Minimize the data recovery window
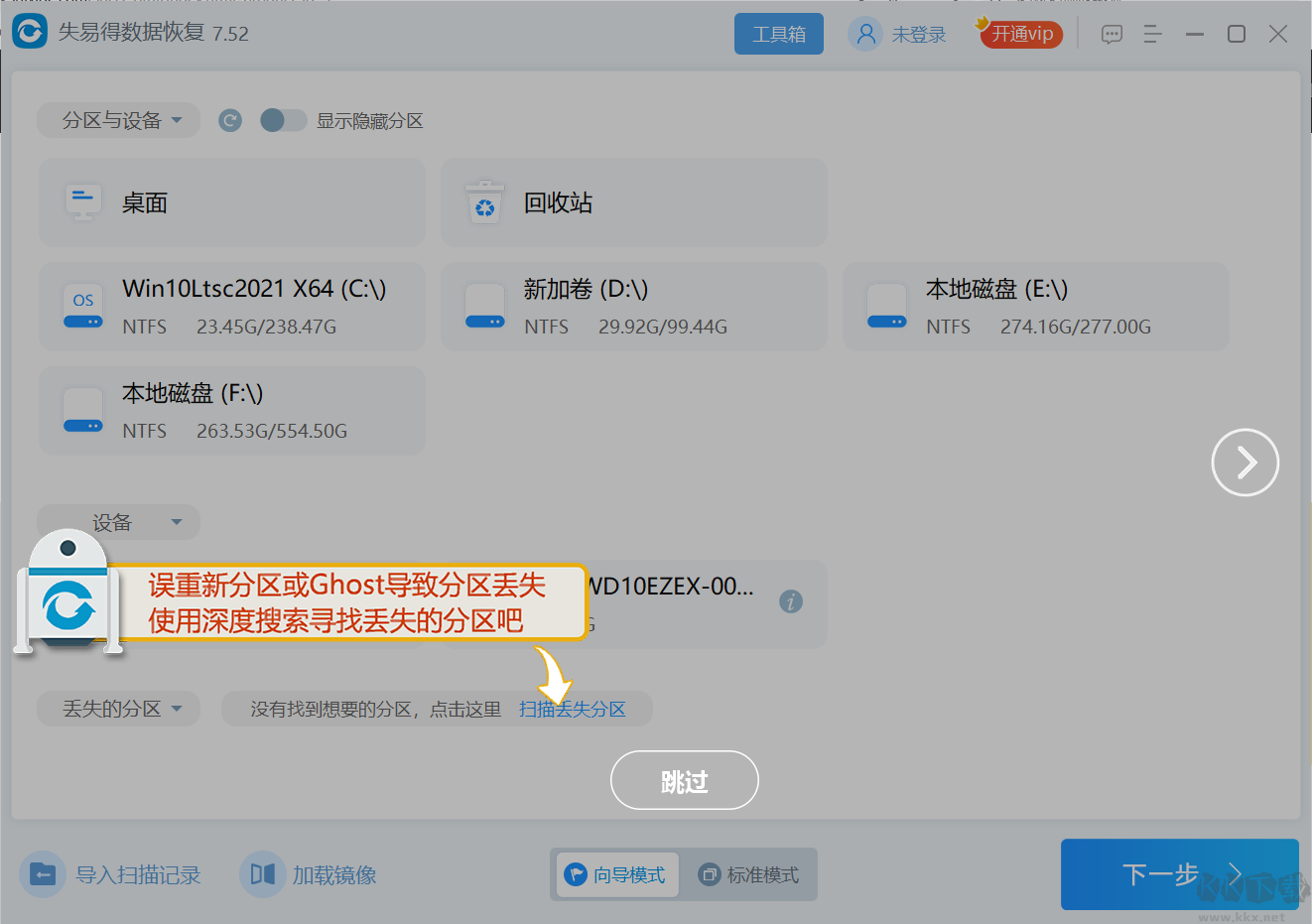The image size is (1312, 924). [x=1195, y=35]
